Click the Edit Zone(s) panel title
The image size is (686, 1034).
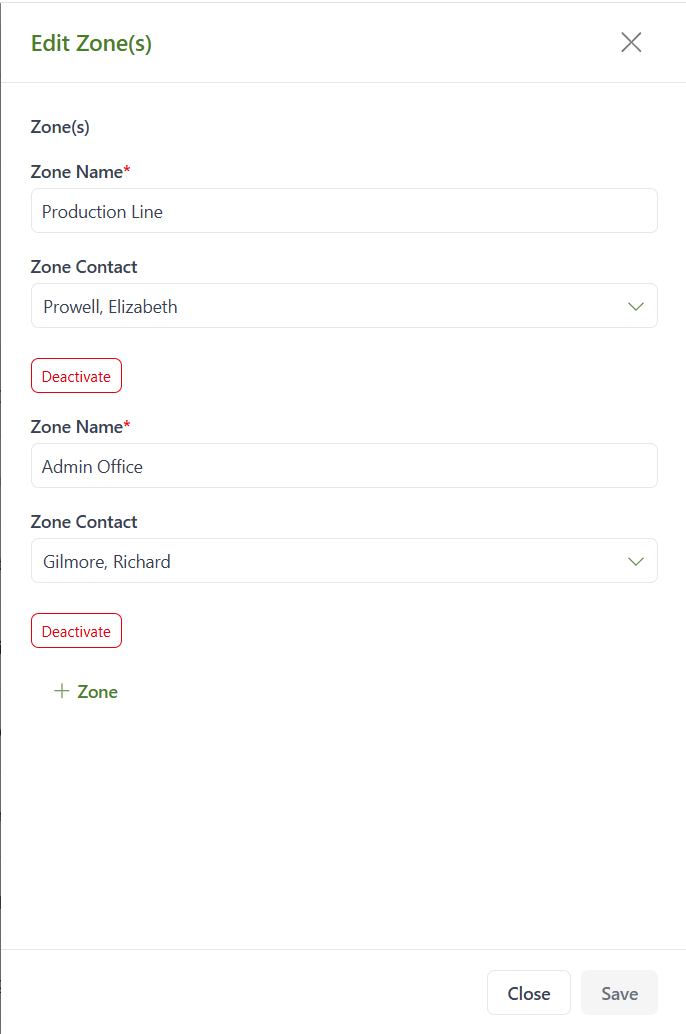[x=91, y=43]
